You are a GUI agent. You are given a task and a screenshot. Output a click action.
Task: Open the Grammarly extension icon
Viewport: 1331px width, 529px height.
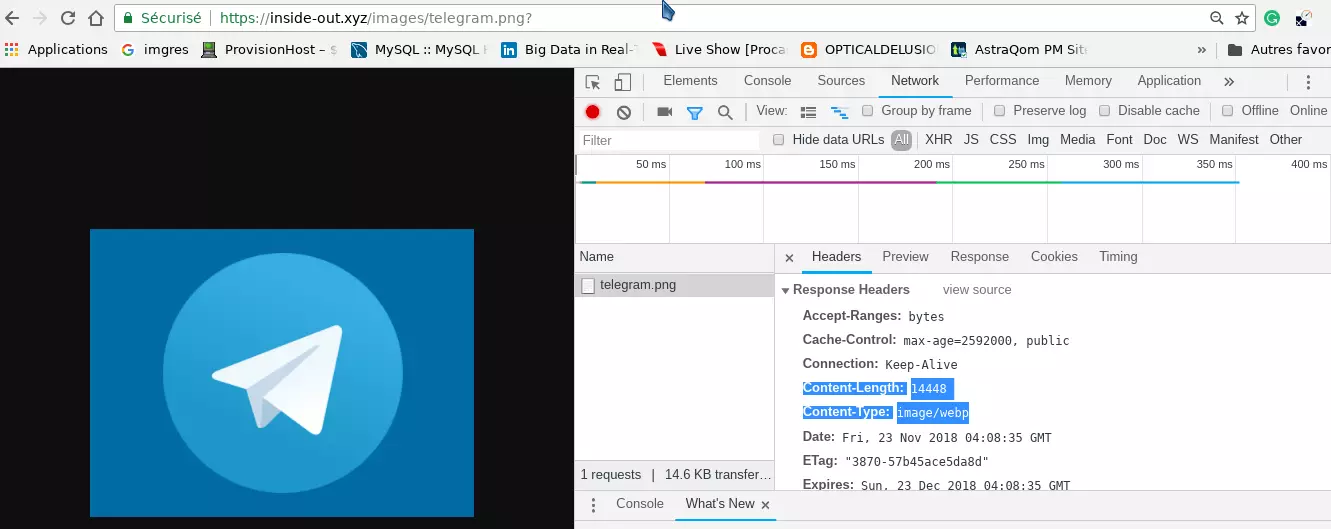pos(1272,18)
